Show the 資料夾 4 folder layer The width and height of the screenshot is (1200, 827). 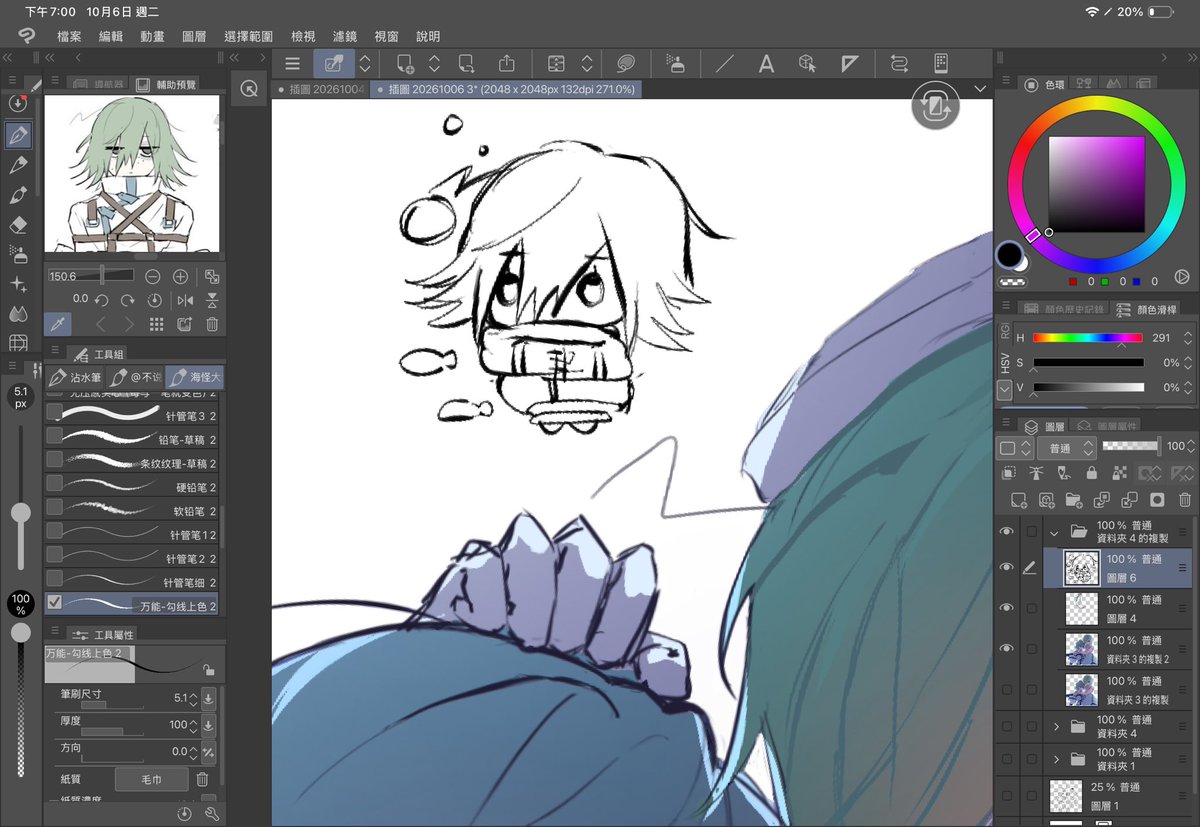click(1007, 726)
